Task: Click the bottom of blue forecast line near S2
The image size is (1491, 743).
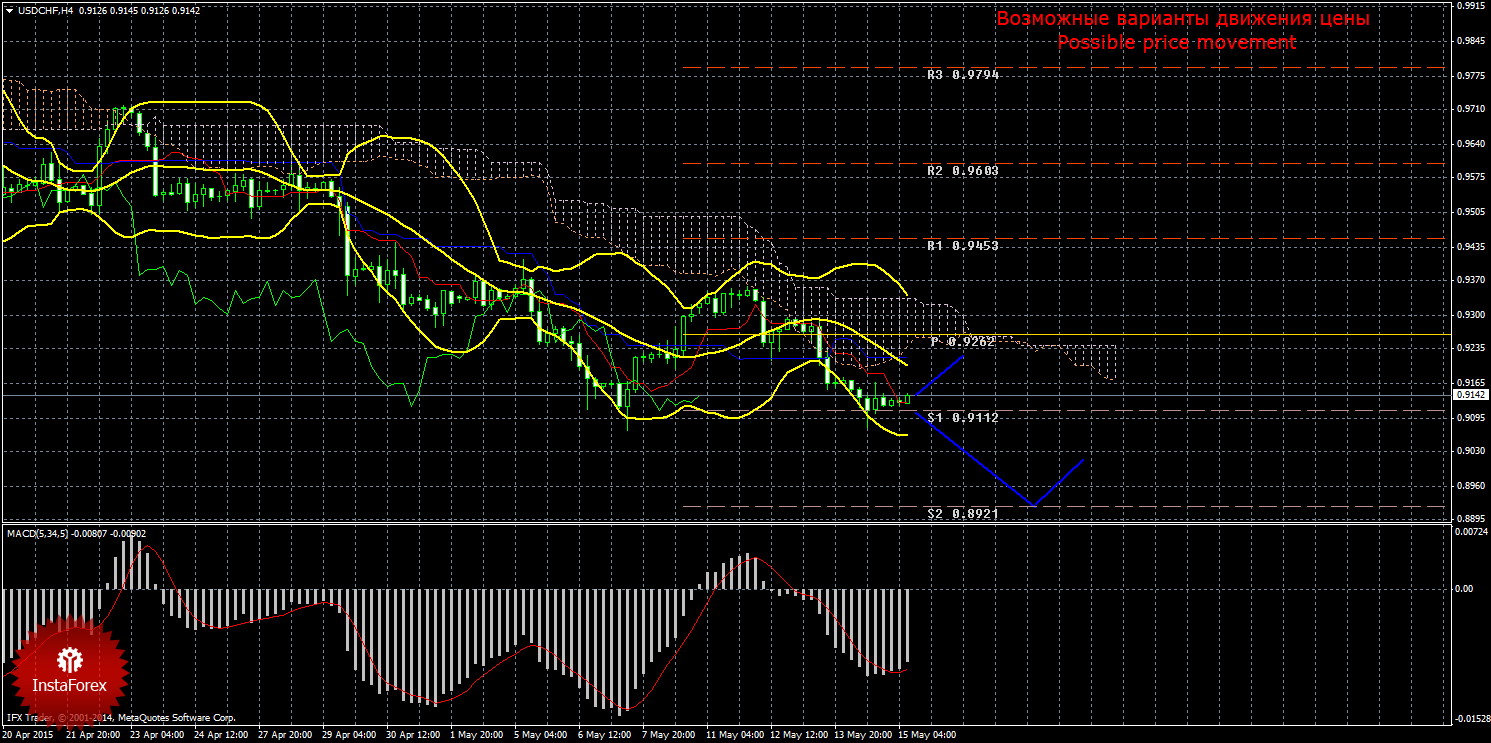Action: coord(1032,505)
